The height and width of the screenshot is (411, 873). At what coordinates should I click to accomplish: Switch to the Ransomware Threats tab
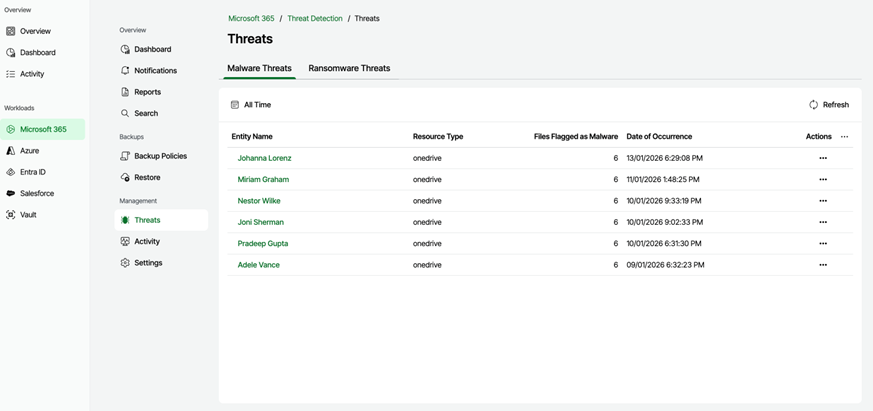tap(349, 68)
